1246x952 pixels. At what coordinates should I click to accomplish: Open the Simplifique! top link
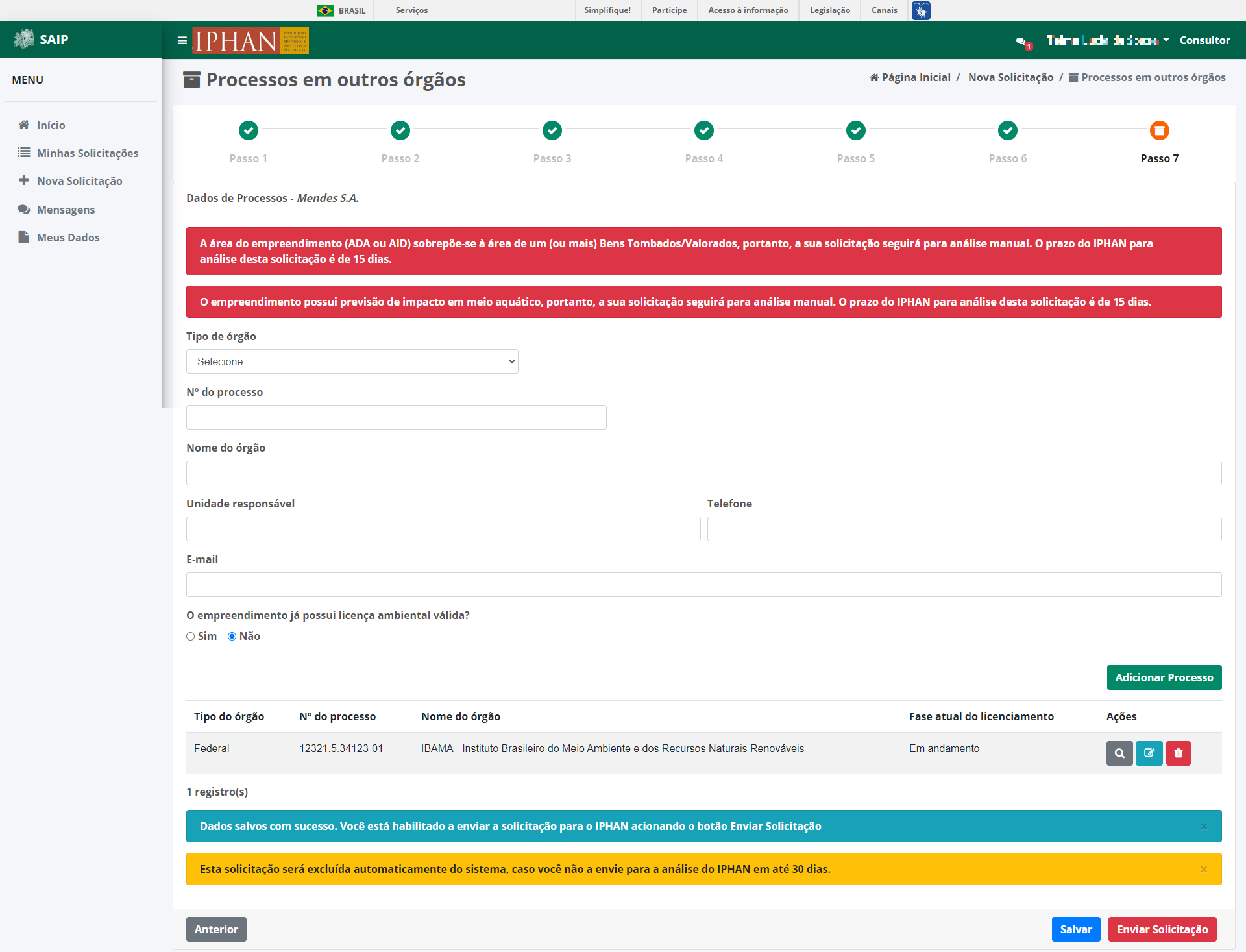(x=607, y=10)
